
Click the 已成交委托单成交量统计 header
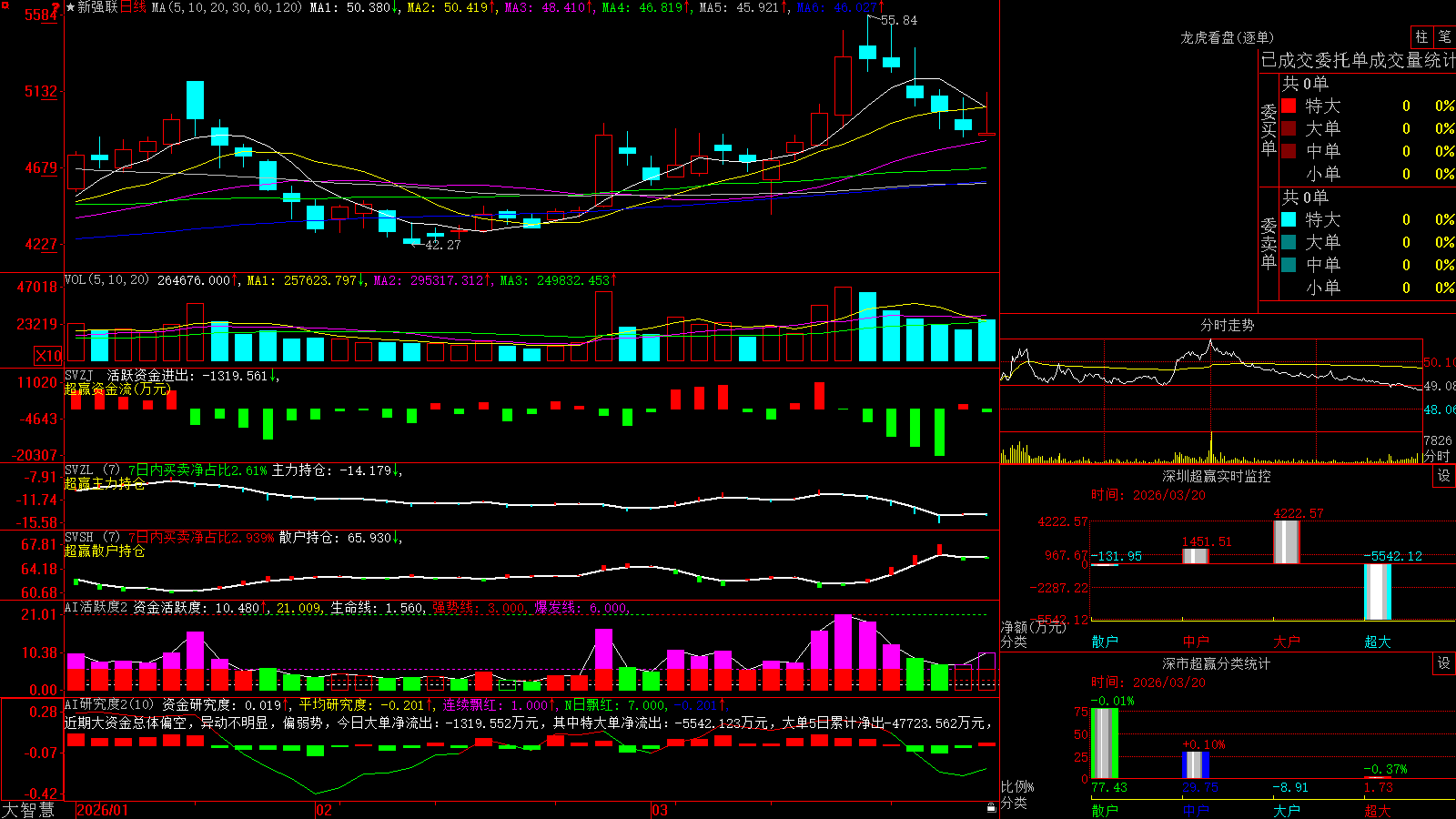pyautogui.click(x=1358, y=60)
